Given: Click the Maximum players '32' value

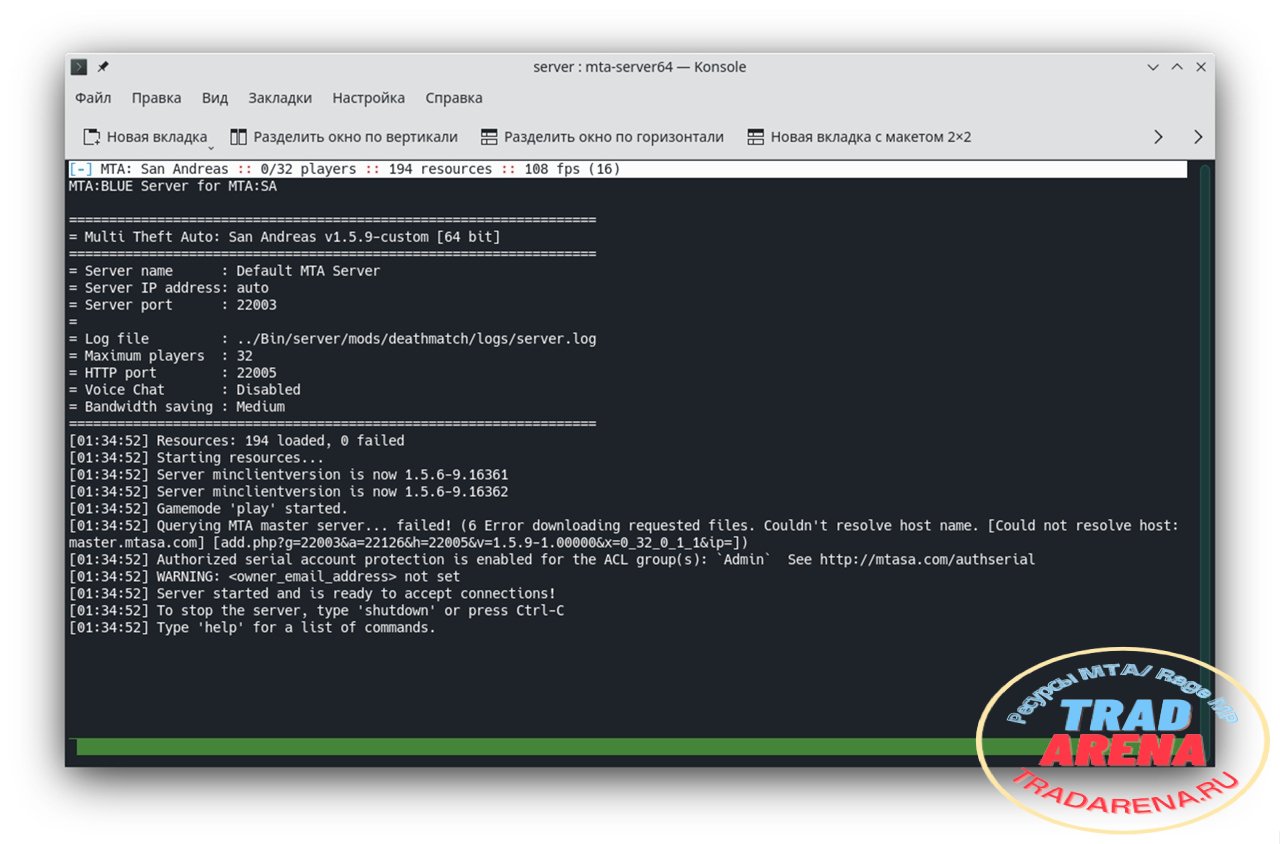Looking at the screenshot, I should 244,356.
